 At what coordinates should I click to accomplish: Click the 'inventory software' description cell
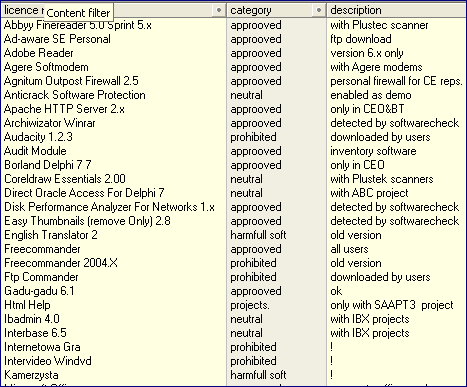click(373, 151)
